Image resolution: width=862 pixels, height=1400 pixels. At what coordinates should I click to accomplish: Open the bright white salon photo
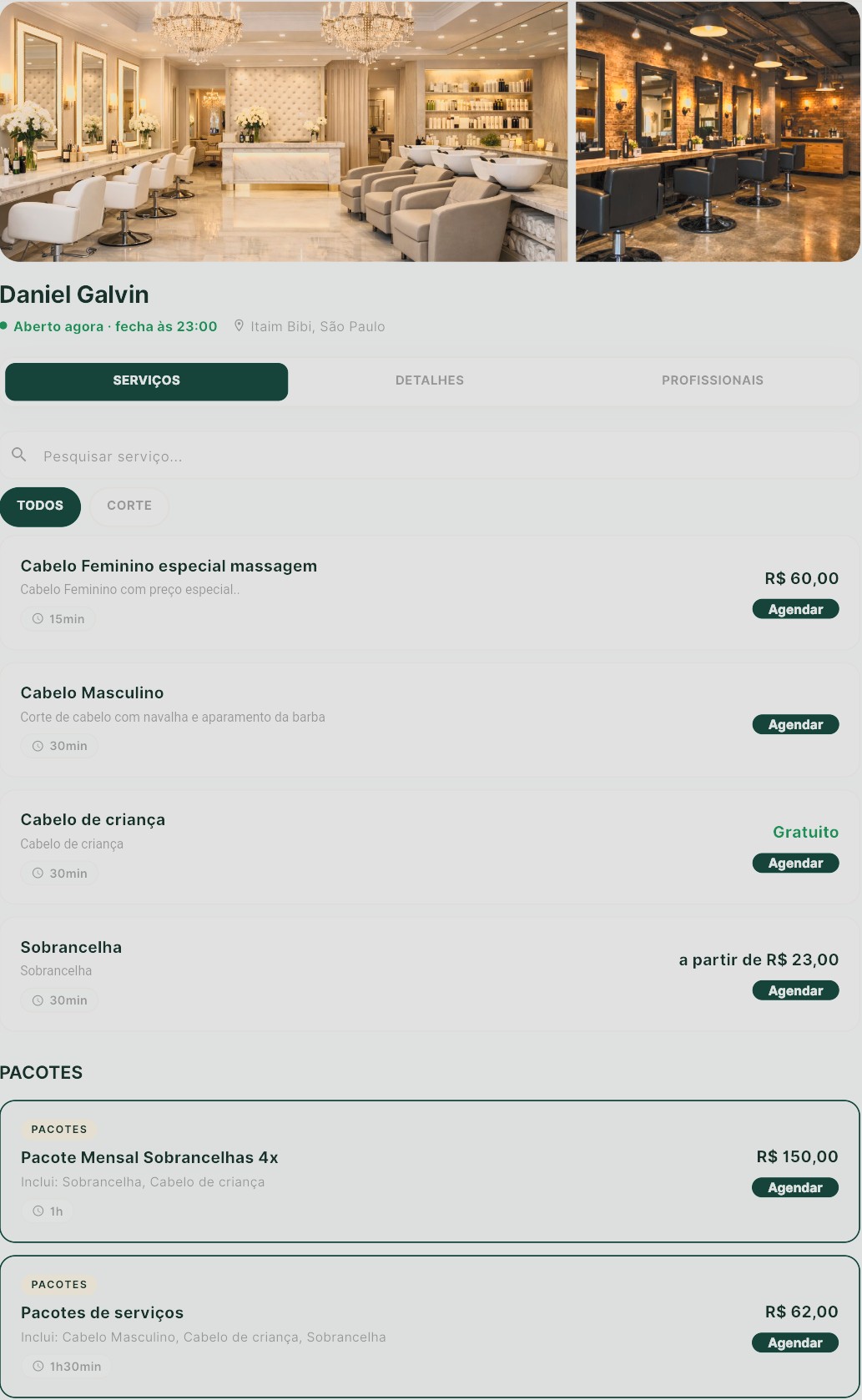point(284,131)
